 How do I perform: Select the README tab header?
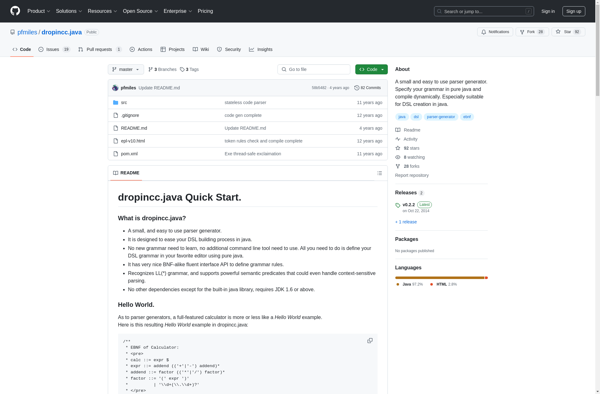[x=126, y=173]
